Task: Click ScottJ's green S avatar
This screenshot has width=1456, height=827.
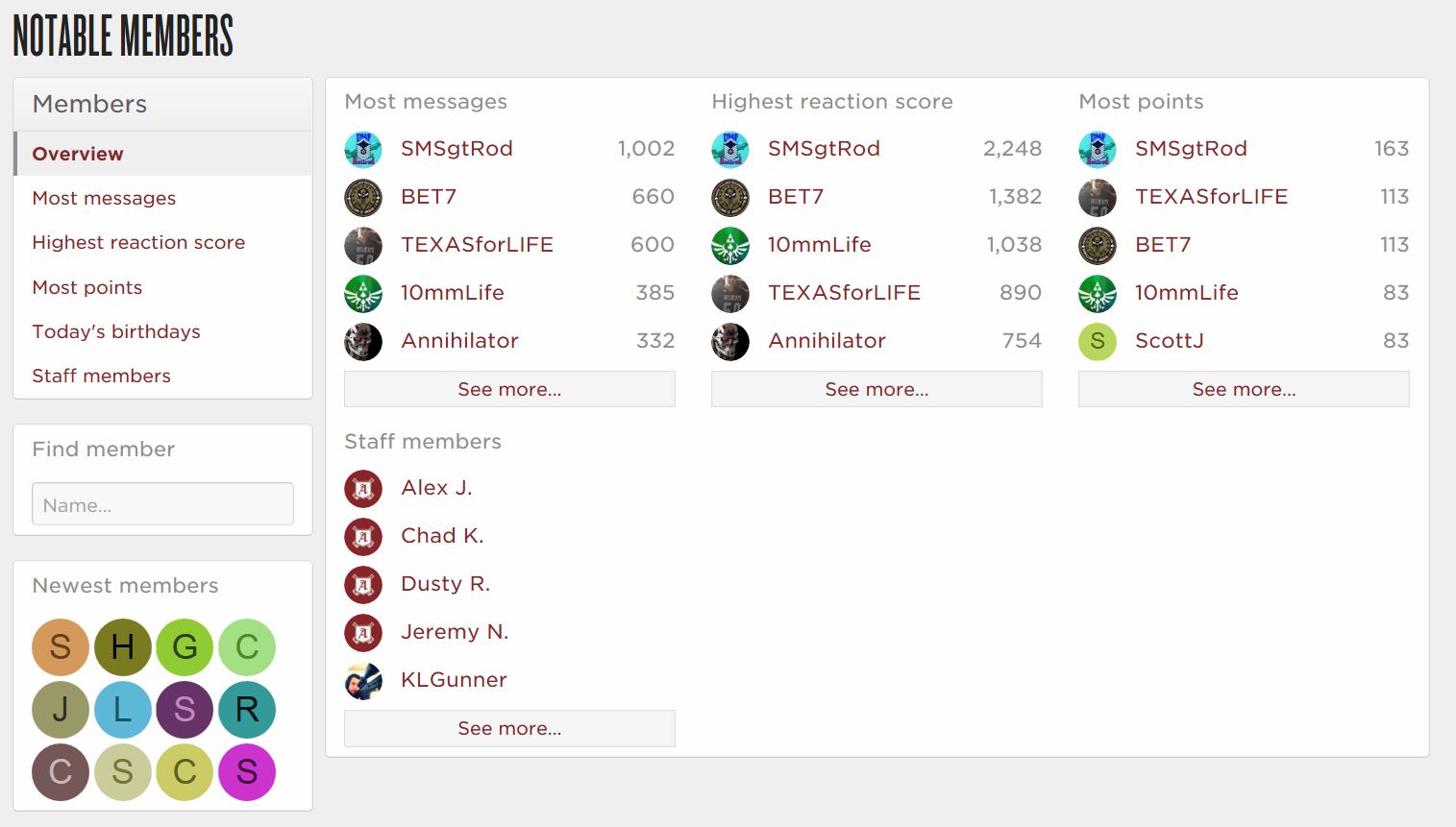Action: [1098, 341]
